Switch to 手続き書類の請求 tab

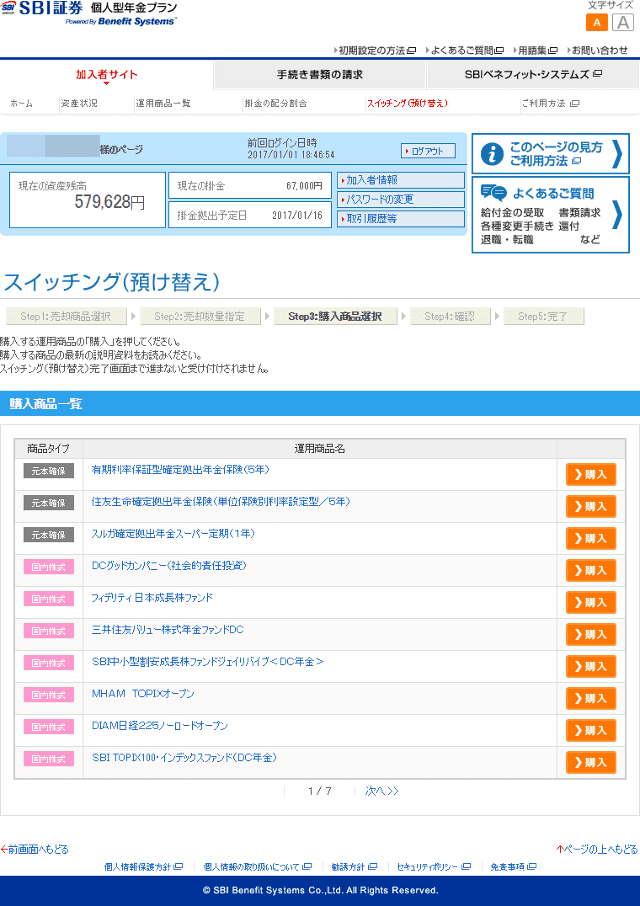coord(319,75)
